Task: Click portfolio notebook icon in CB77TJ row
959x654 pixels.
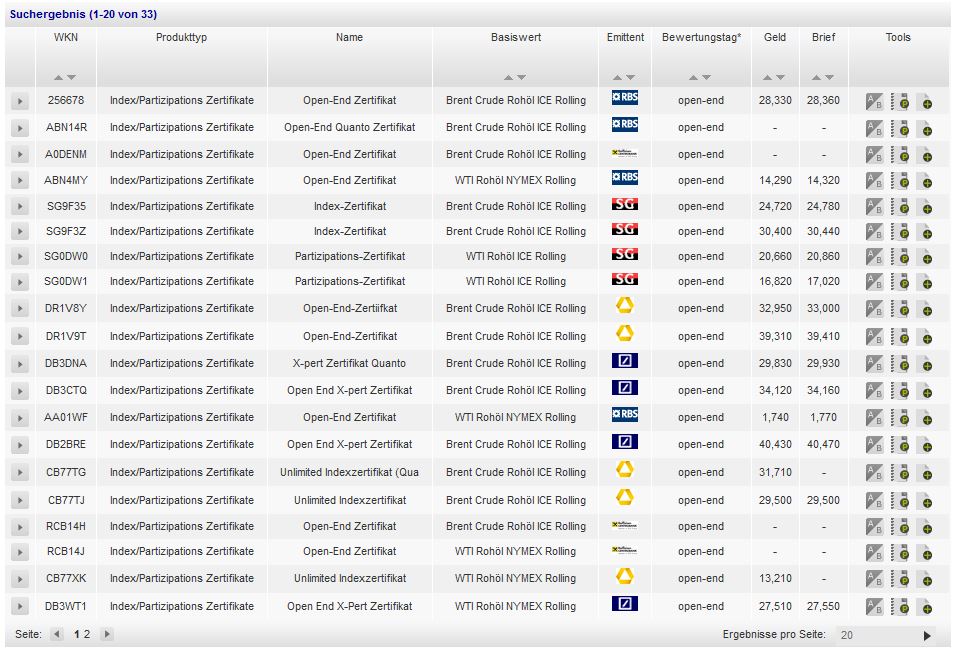Action: pyautogui.click(x=899, y=501)
